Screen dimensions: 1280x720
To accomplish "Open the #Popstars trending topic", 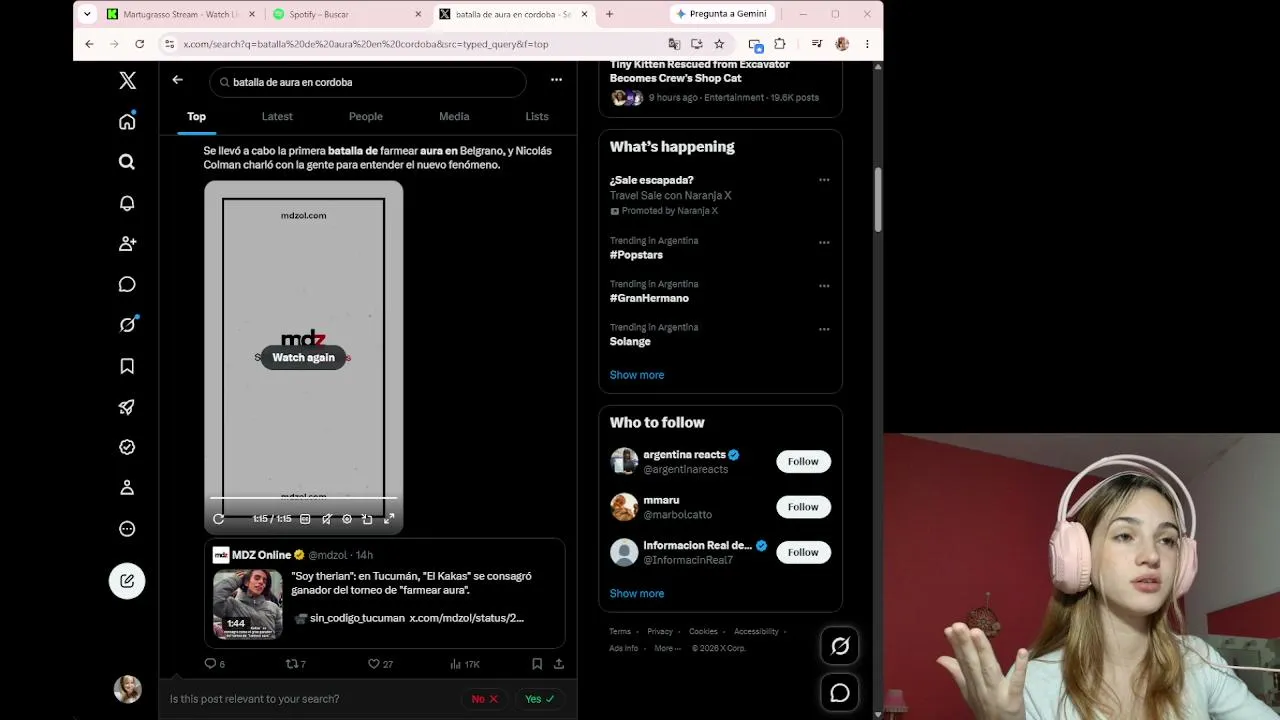I will point(636,255).
